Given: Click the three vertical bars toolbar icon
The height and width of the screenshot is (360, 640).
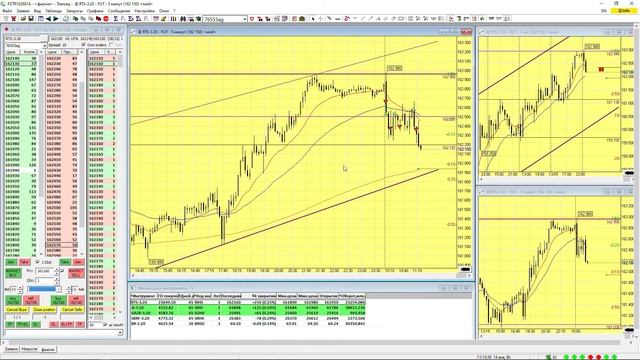Looking at the screenshot, I should [173, 19].
